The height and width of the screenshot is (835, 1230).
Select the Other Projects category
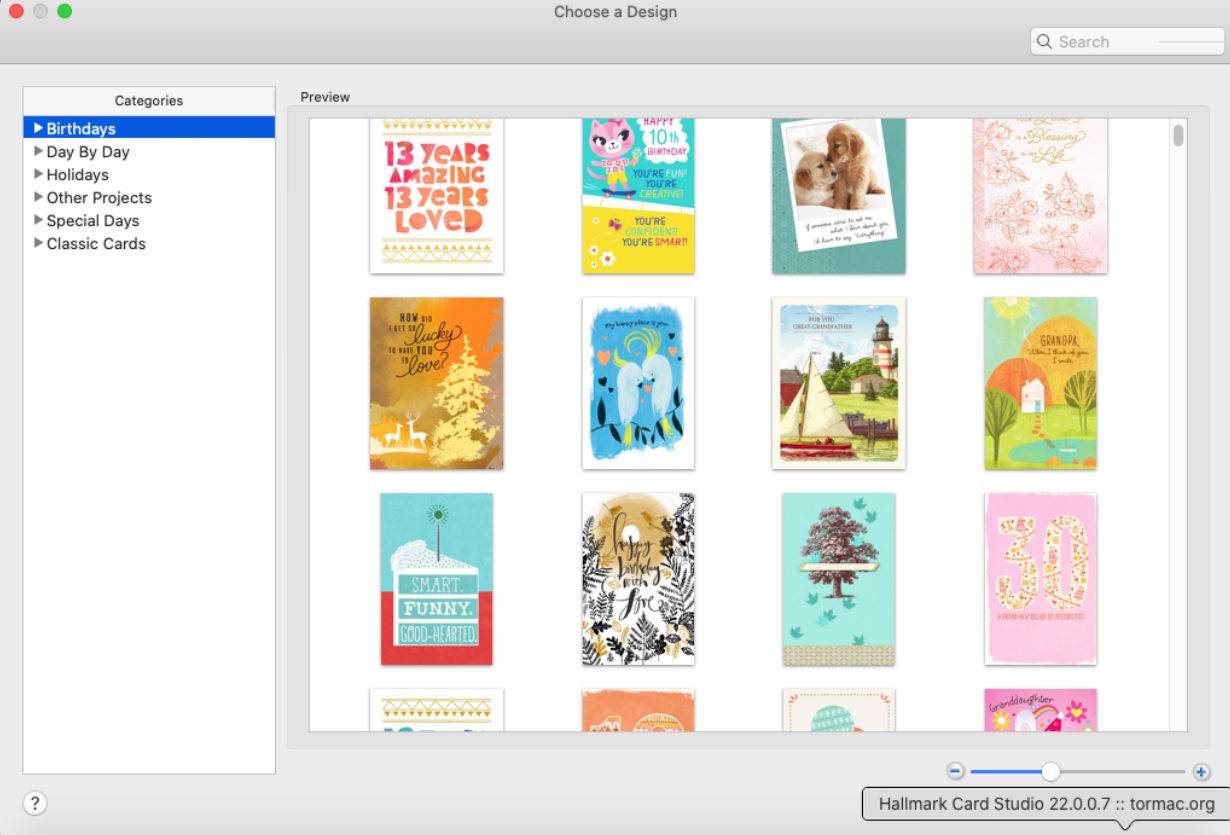(x=99, y=198)
